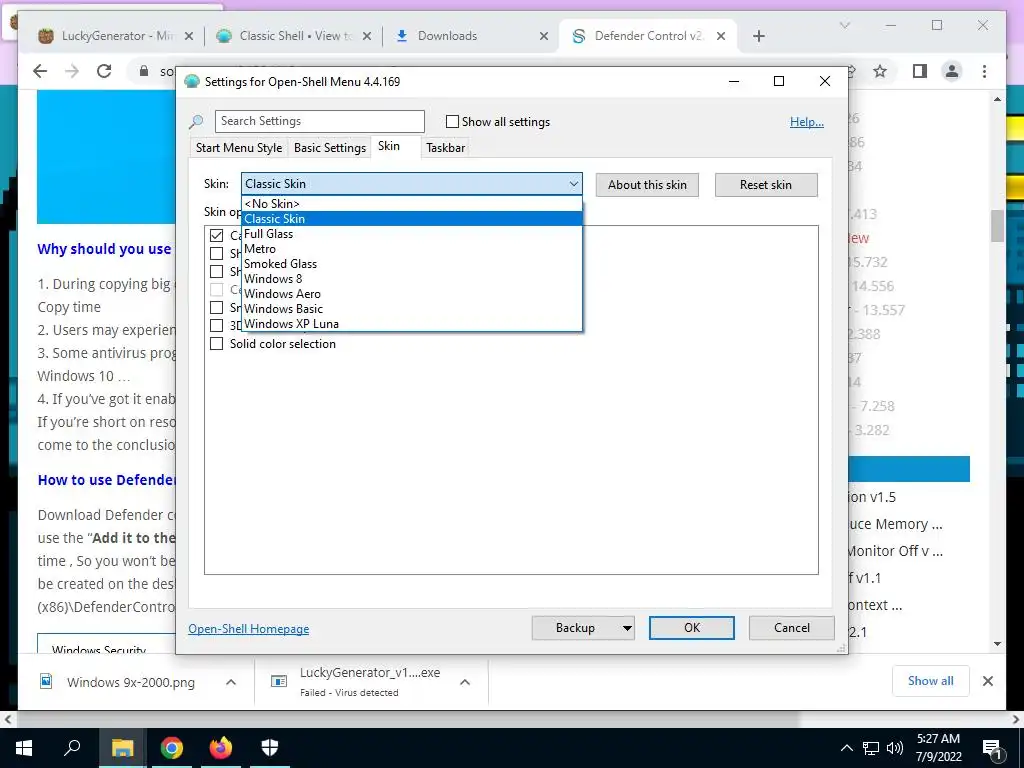
Task: Select the Full Glass skin option
Action: click(x=411, y=234)
